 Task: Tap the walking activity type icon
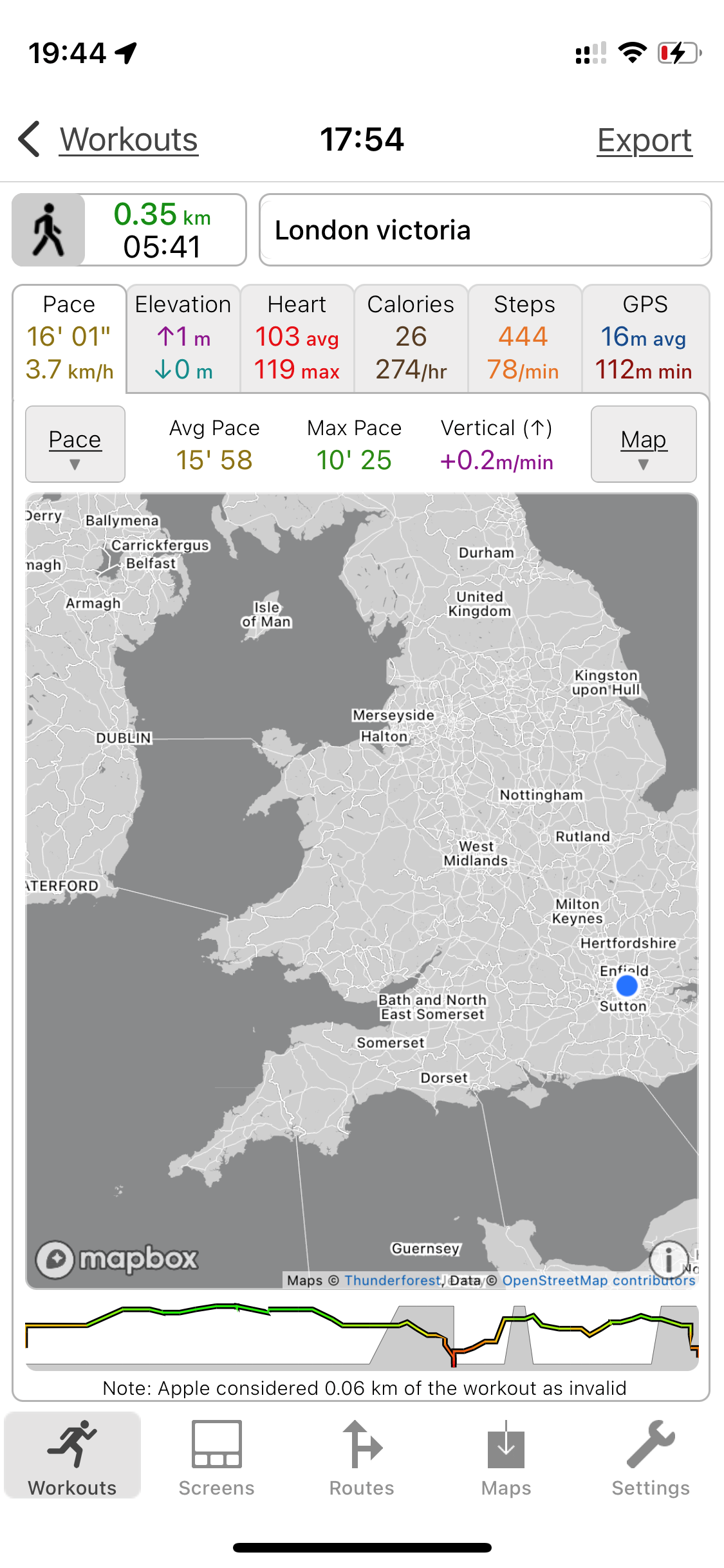pyautogui.click(x=49, y=230)
